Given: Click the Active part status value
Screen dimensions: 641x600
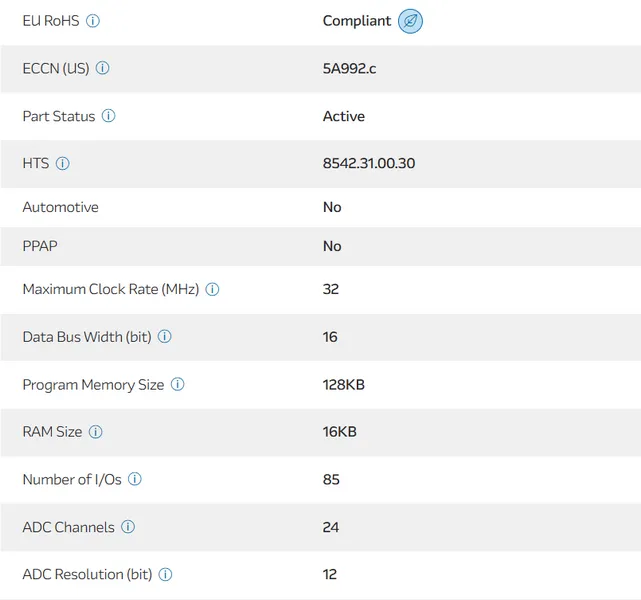Looking at the screenshot, I should pos(343,116).
